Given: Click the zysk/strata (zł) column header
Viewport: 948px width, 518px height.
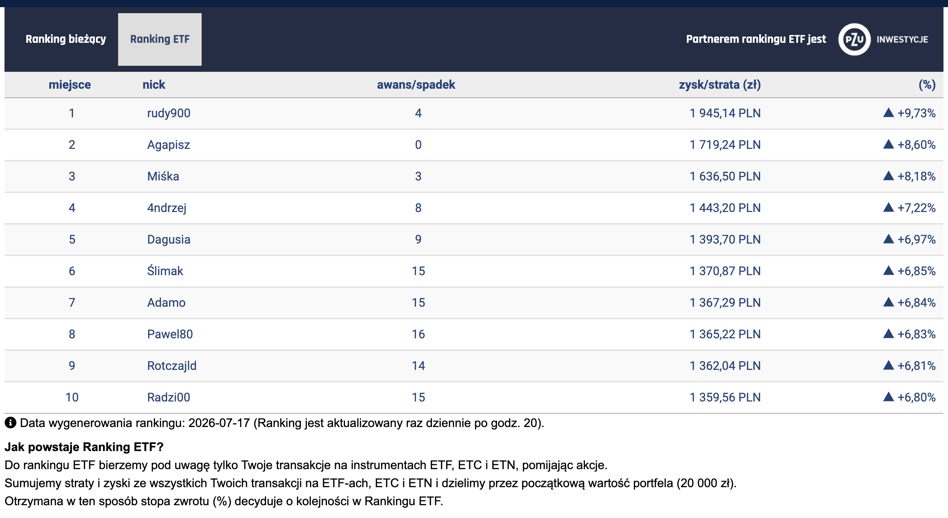Looking at the screenshot, I should tap(719, 85).
